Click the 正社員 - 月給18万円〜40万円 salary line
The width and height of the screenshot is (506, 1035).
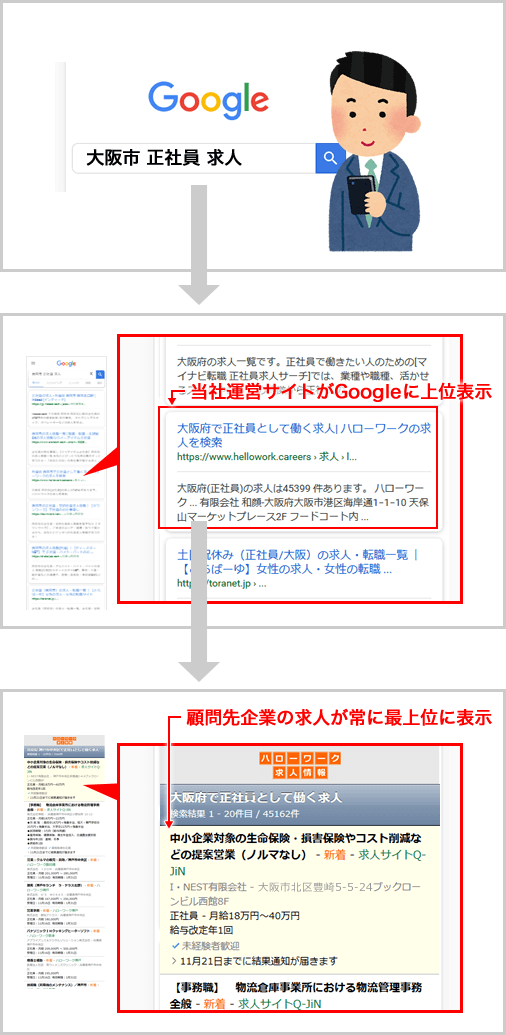[x=235, y=916]
